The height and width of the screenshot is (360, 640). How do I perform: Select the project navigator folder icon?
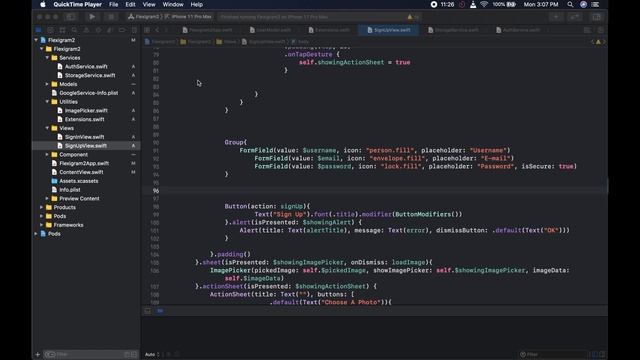pyautogui.click(x=38, y=30)
